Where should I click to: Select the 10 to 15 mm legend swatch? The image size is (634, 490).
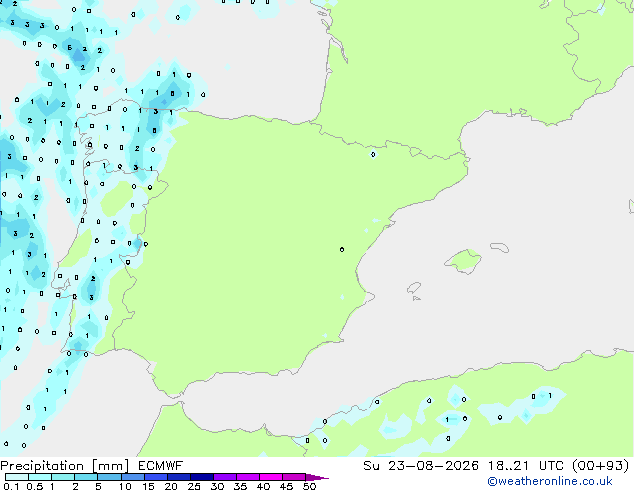point(132,477)
